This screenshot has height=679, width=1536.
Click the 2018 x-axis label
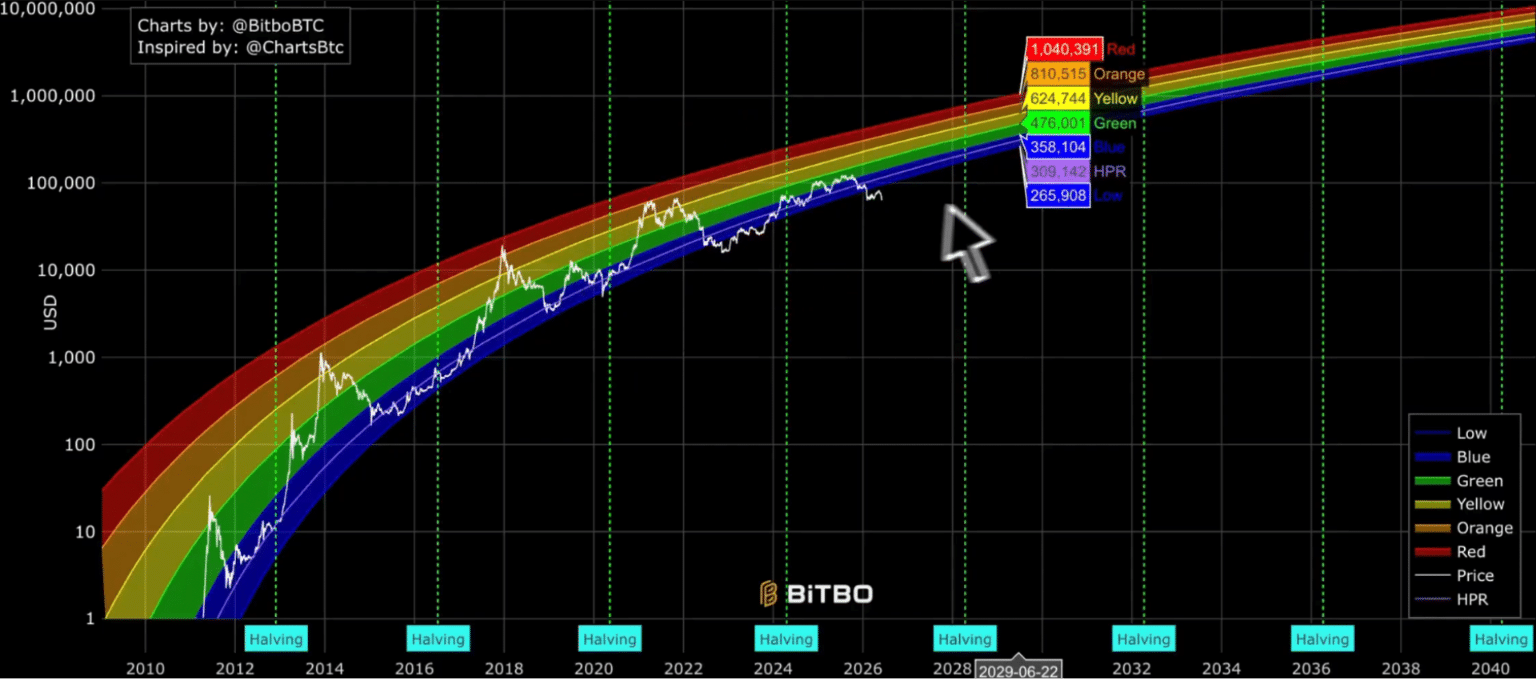pos(504,667)
